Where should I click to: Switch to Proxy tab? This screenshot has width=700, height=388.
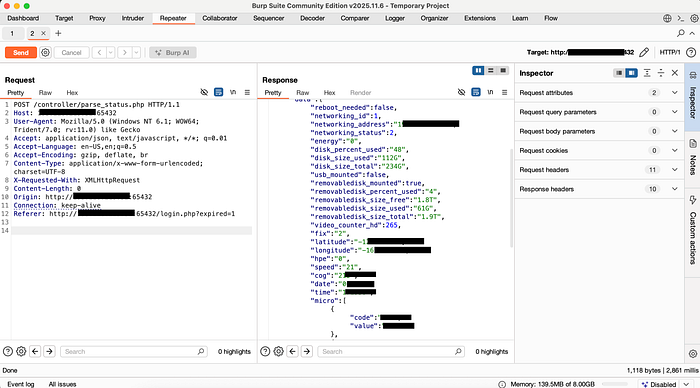pyautogui.click(x=97, y=18)
